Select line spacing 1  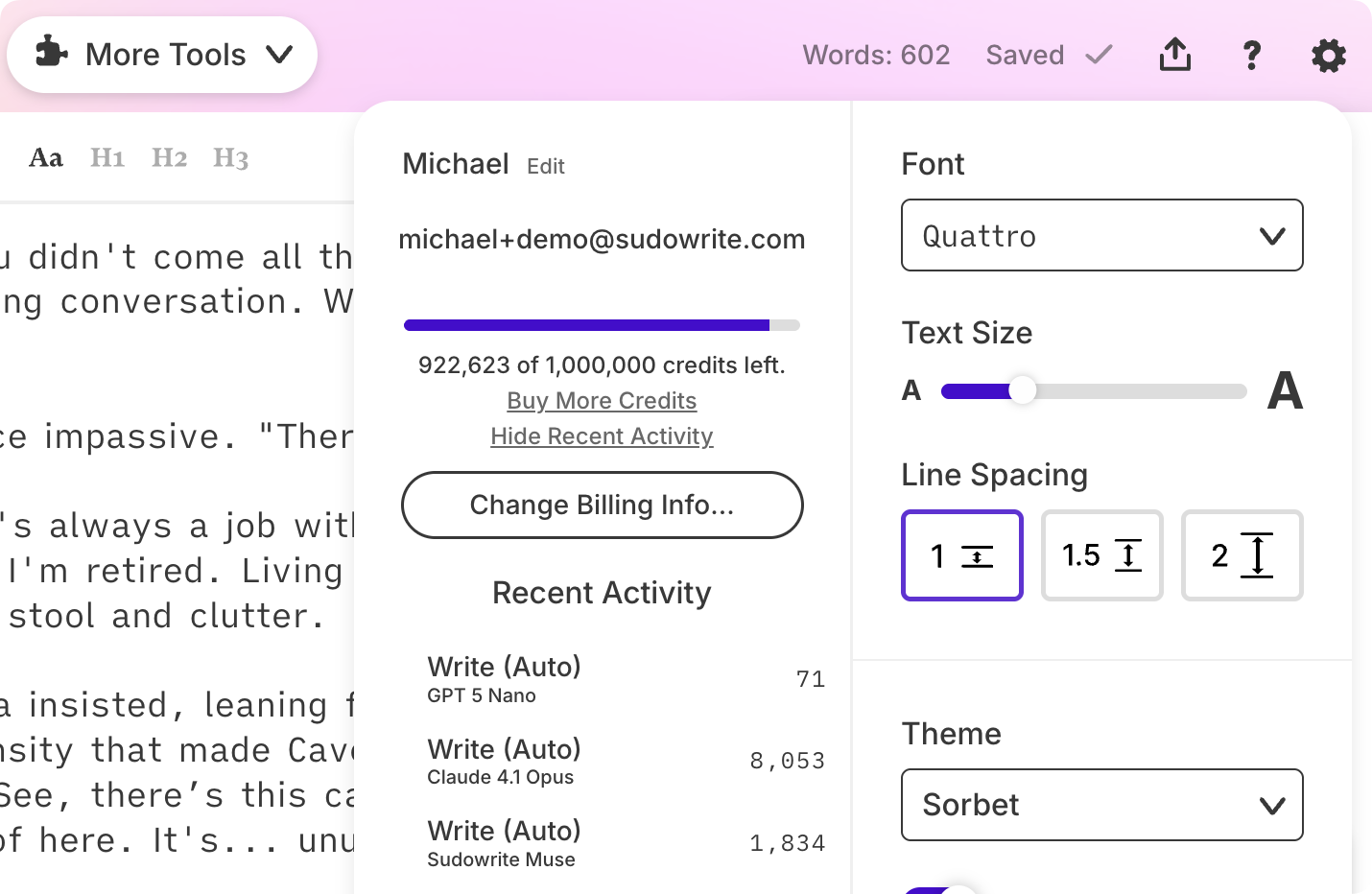click(x=961, y=555)
